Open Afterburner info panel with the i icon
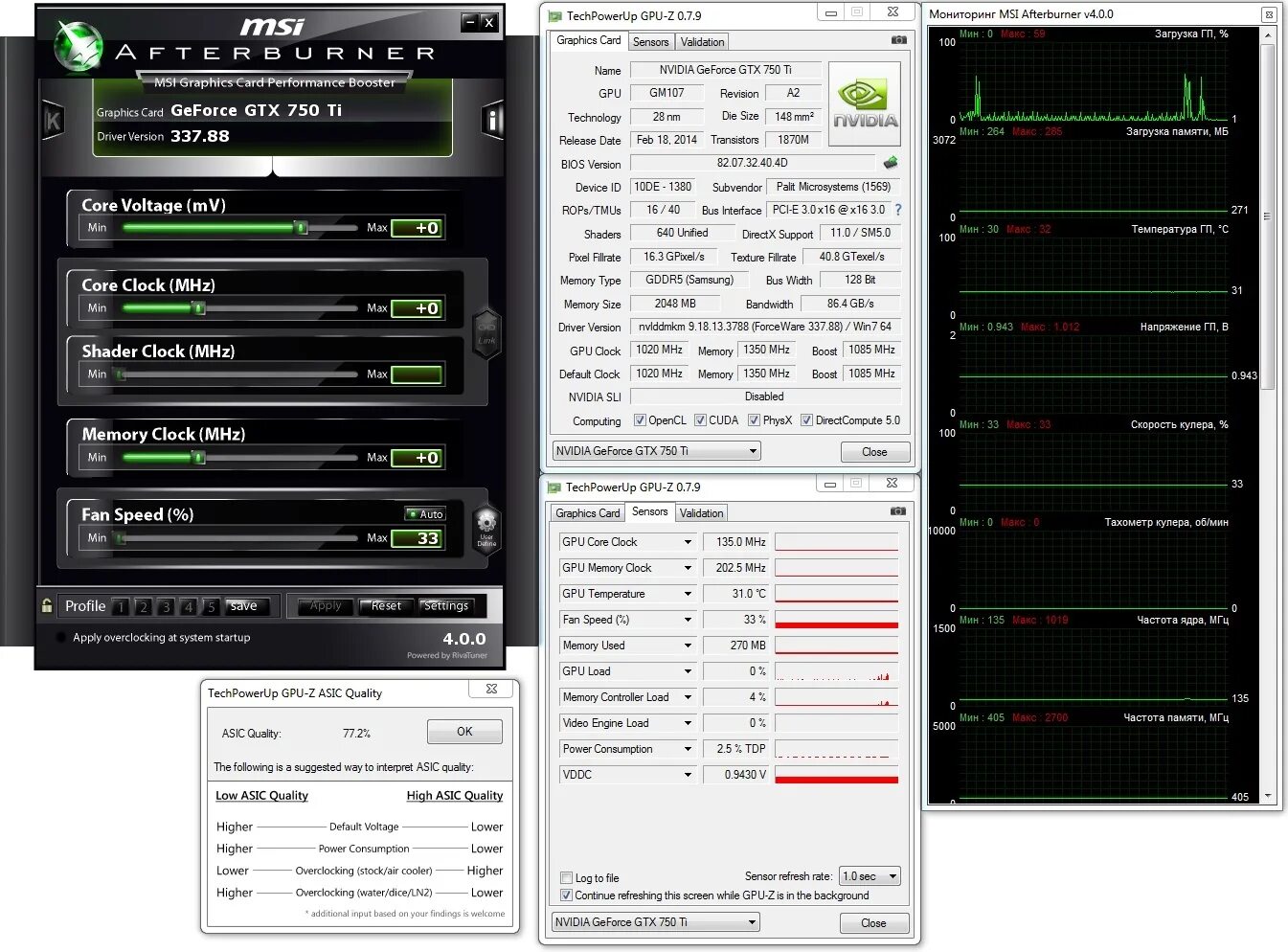 [491, 120]
